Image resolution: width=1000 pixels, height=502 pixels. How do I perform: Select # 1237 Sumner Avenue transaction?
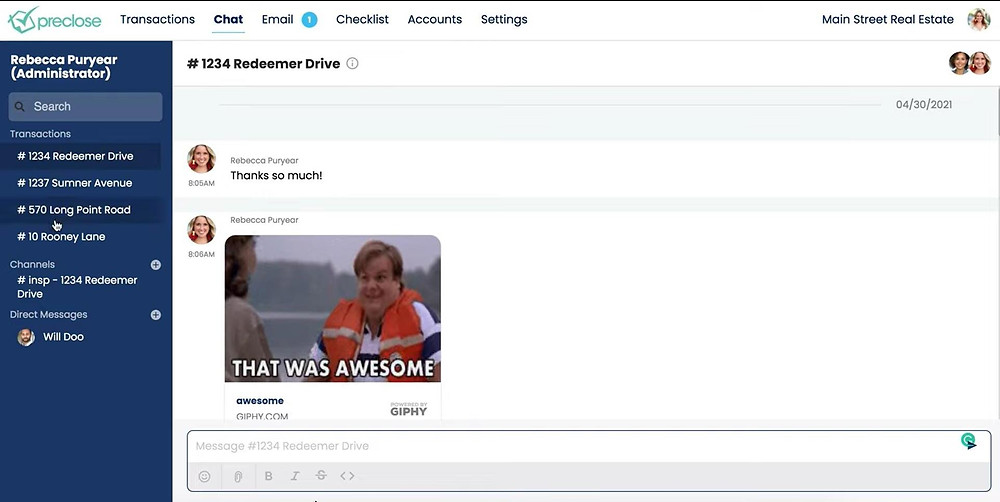[x=80, y=183]
